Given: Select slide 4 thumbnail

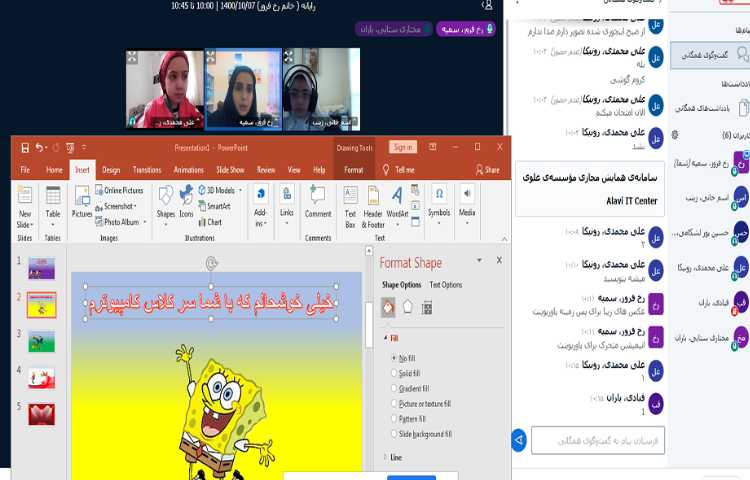Looking at the screenshot, I should [x=42, y=378].
